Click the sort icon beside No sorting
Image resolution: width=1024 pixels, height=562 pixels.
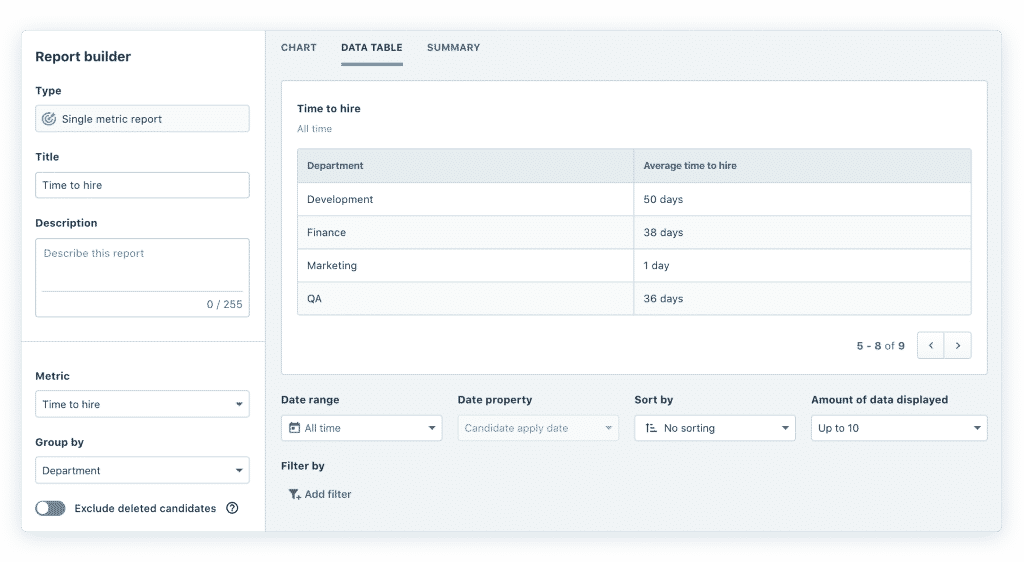tap(651, 428)
